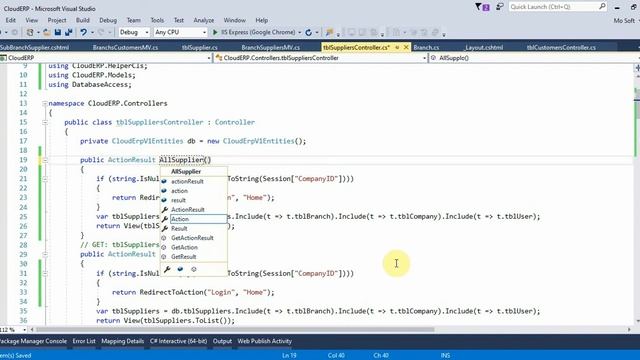640x360 pixels.
Task: Click the feedback icon near Quick Launch
Action: (x=500, y=7)
